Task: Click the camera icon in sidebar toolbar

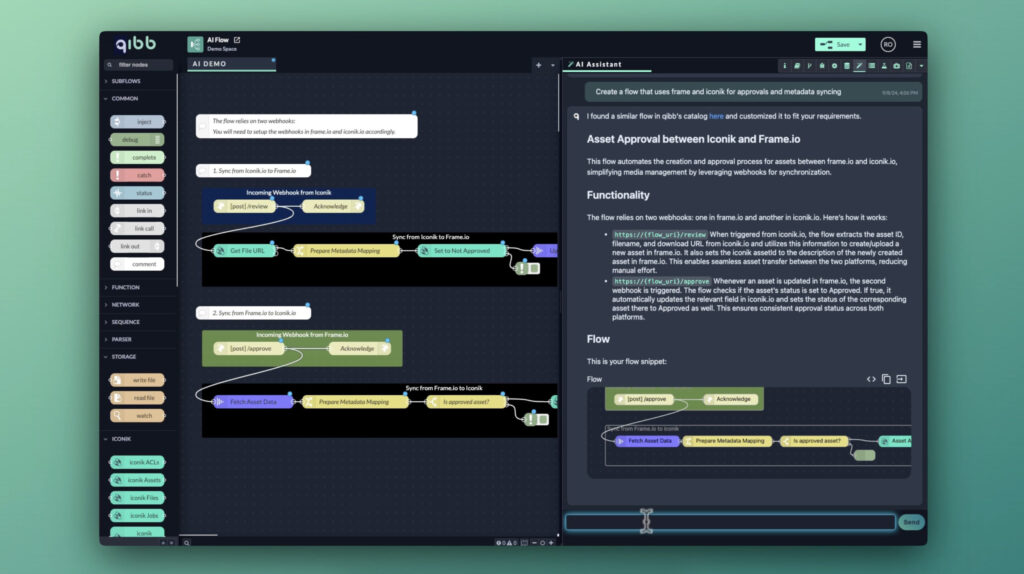Action: tap(896, 65)
